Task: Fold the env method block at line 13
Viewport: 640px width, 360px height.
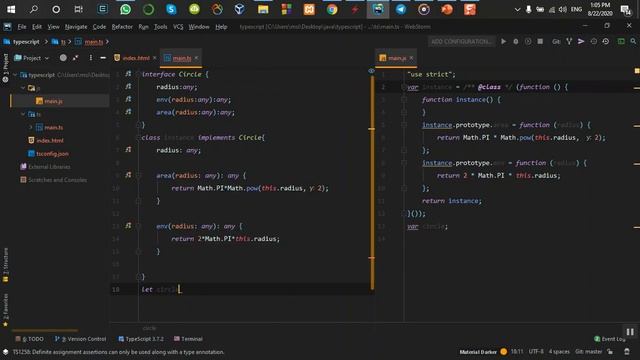Action: tap(138, 226)
